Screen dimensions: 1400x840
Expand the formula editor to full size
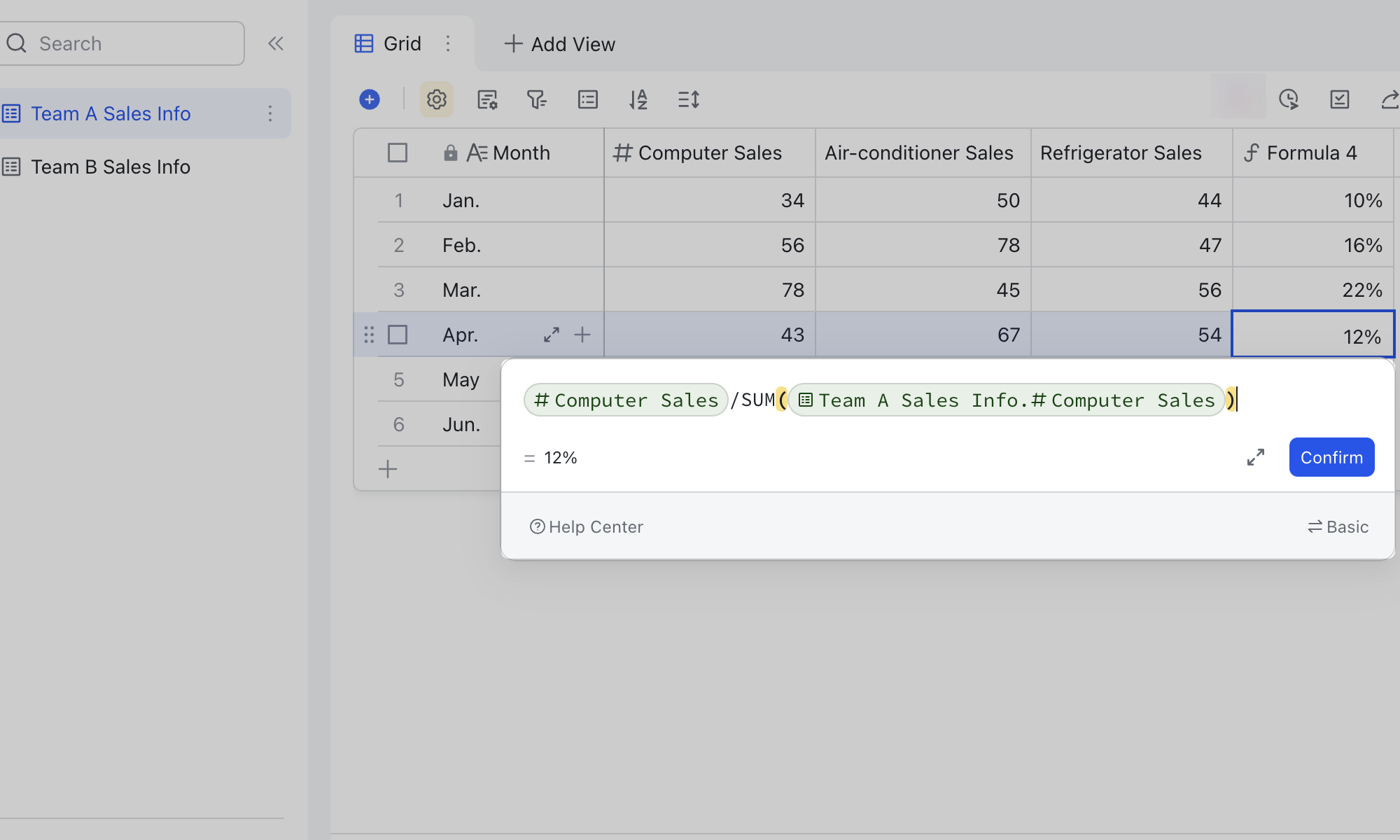coord(1256,457)
